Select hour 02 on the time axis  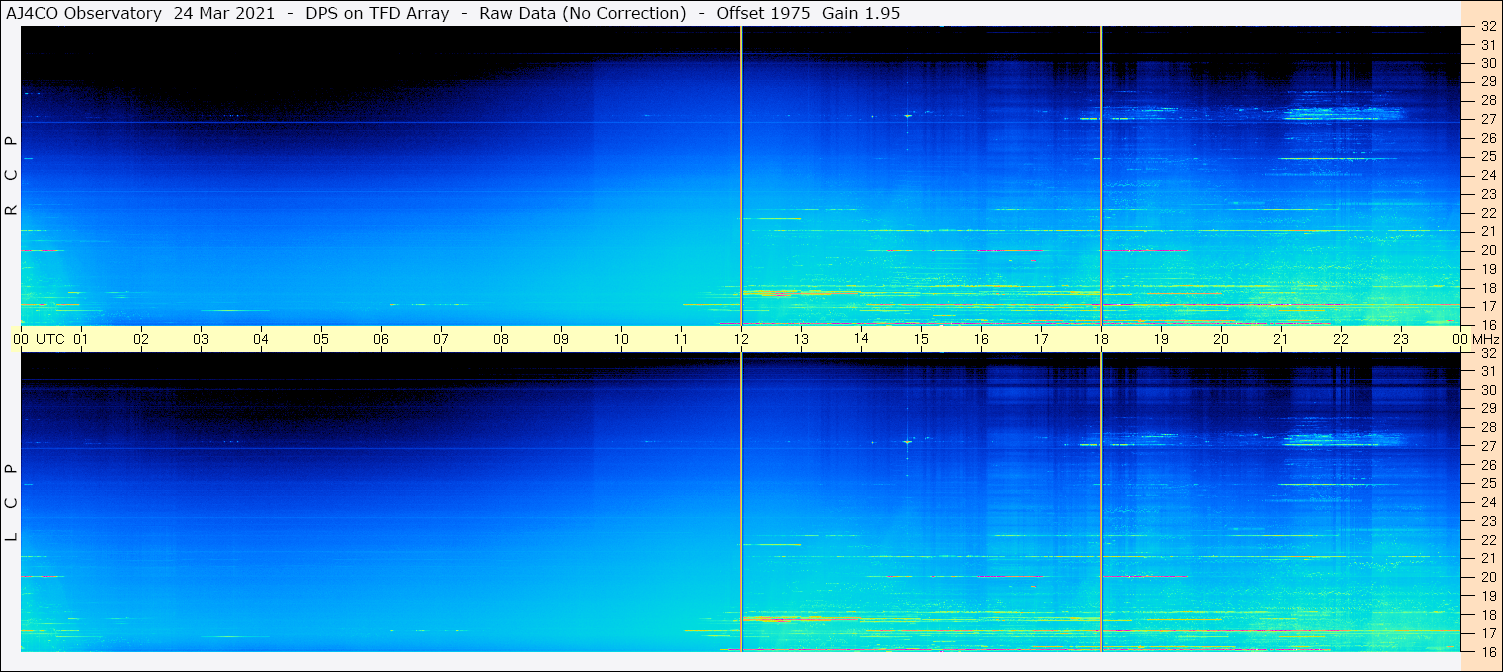(141, 339)
